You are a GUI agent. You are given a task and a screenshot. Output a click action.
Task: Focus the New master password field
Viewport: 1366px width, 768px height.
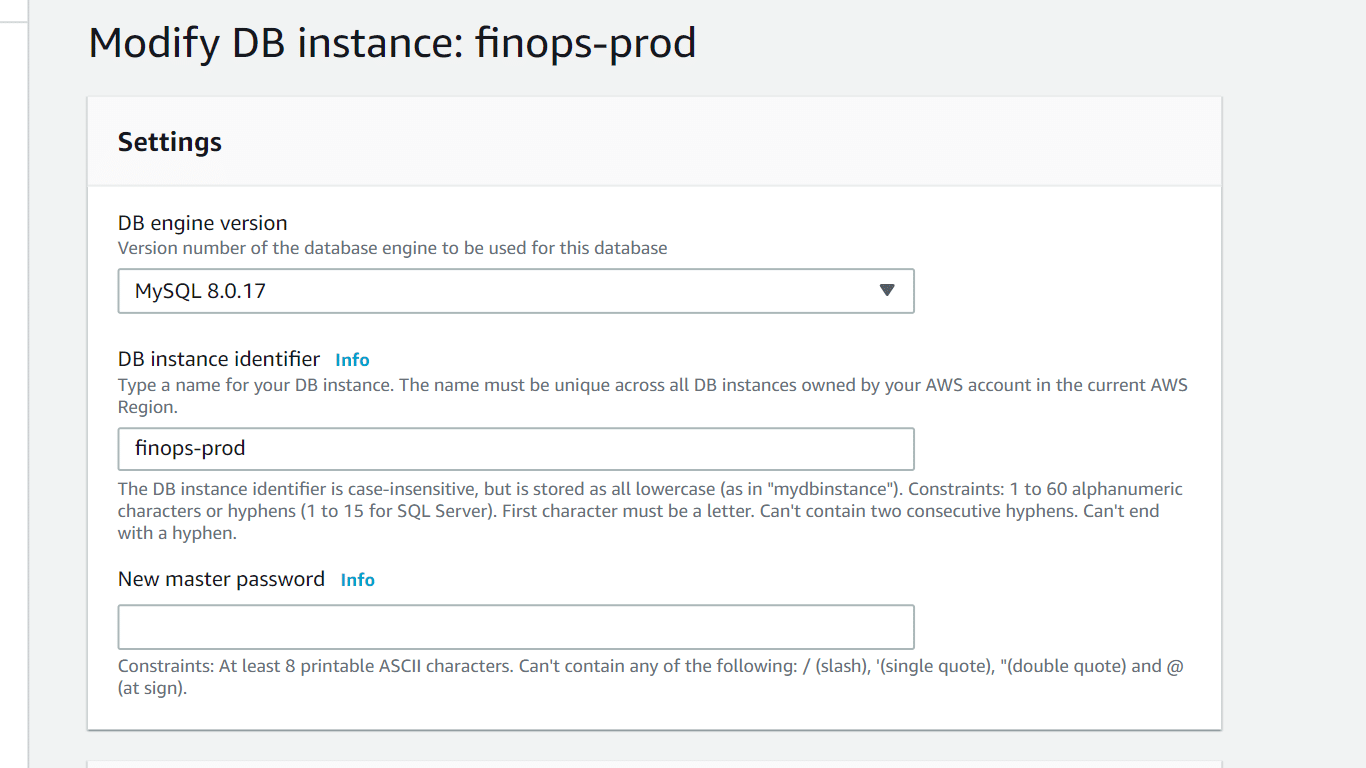(516, 626)
